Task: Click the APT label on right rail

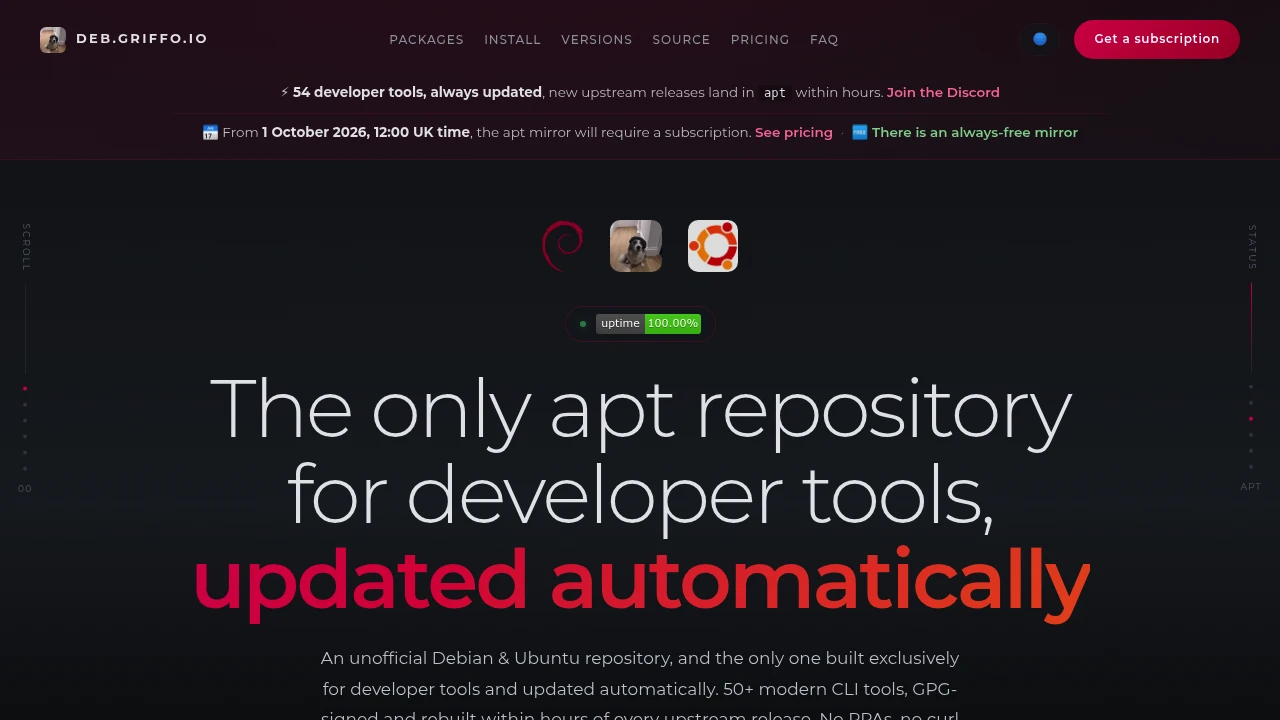Action: coord(1251,487)
